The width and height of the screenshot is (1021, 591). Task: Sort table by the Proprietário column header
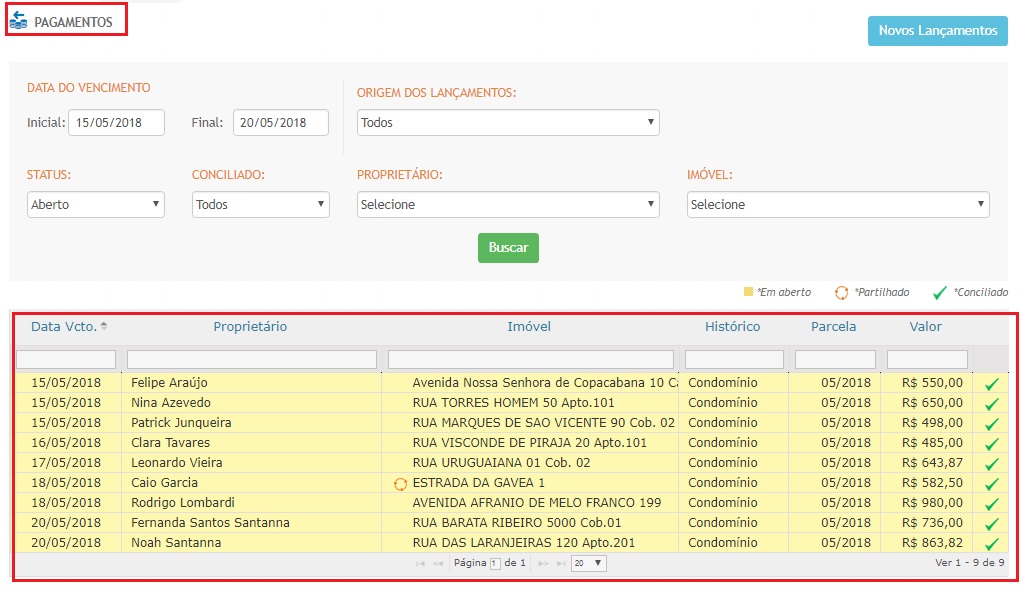click(250, 327)
